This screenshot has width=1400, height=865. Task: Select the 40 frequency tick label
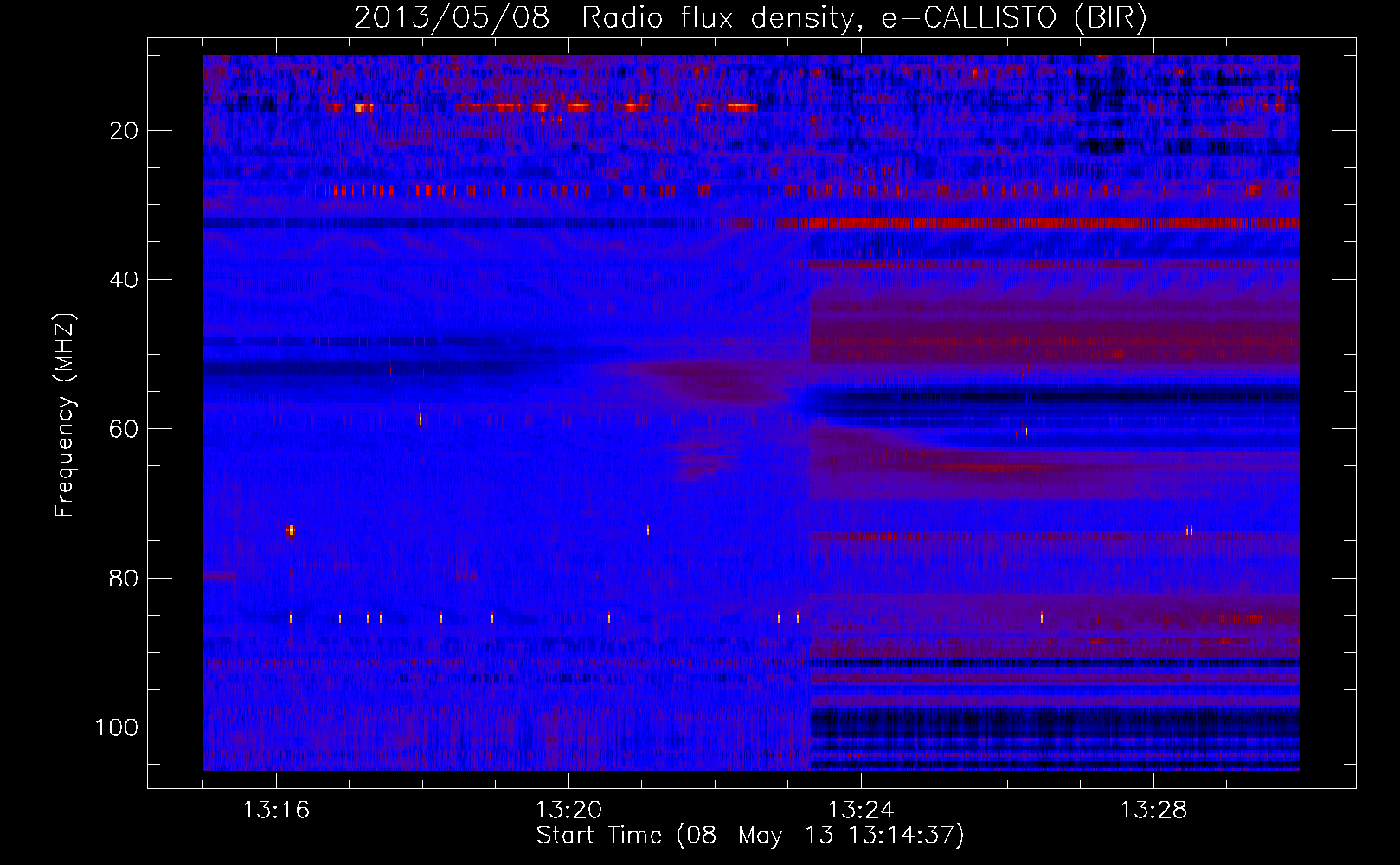click(x=125, y=280)
